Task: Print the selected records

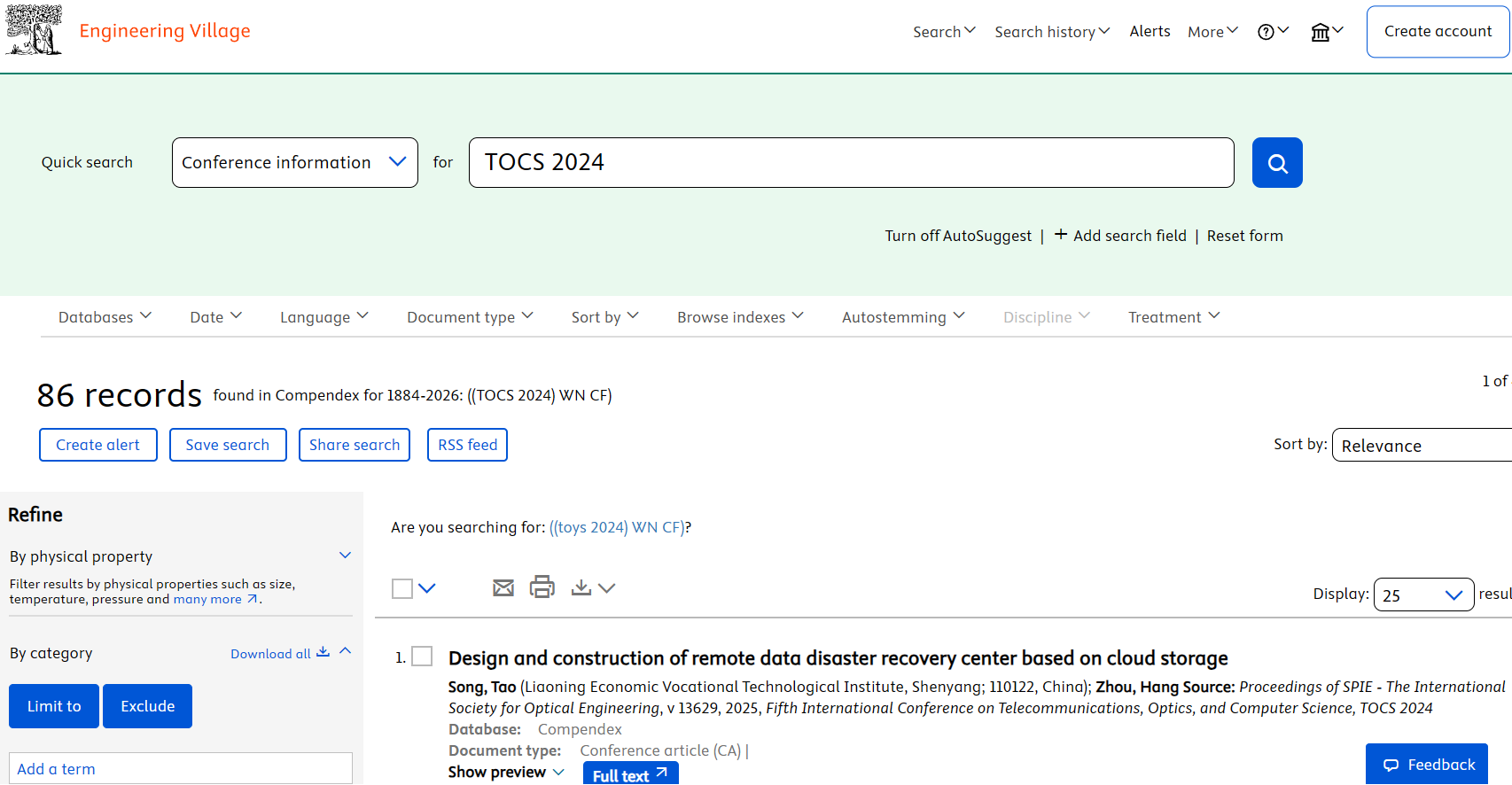Action: 542,587
